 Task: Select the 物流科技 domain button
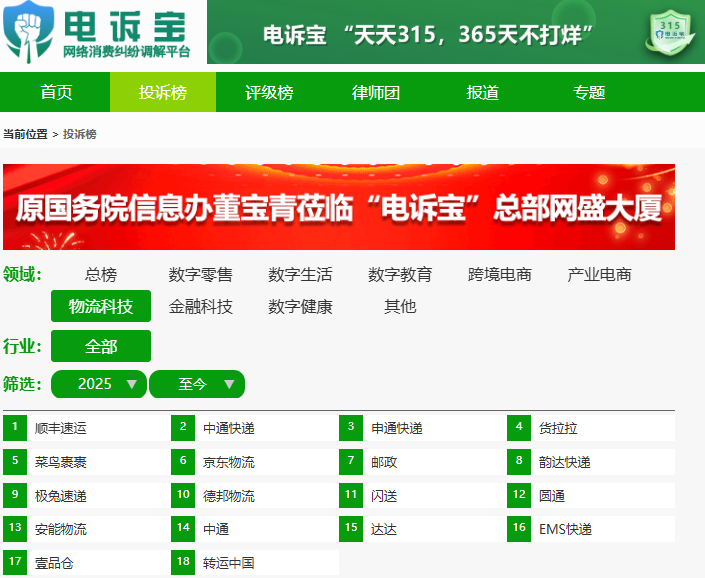click(101, 306)
